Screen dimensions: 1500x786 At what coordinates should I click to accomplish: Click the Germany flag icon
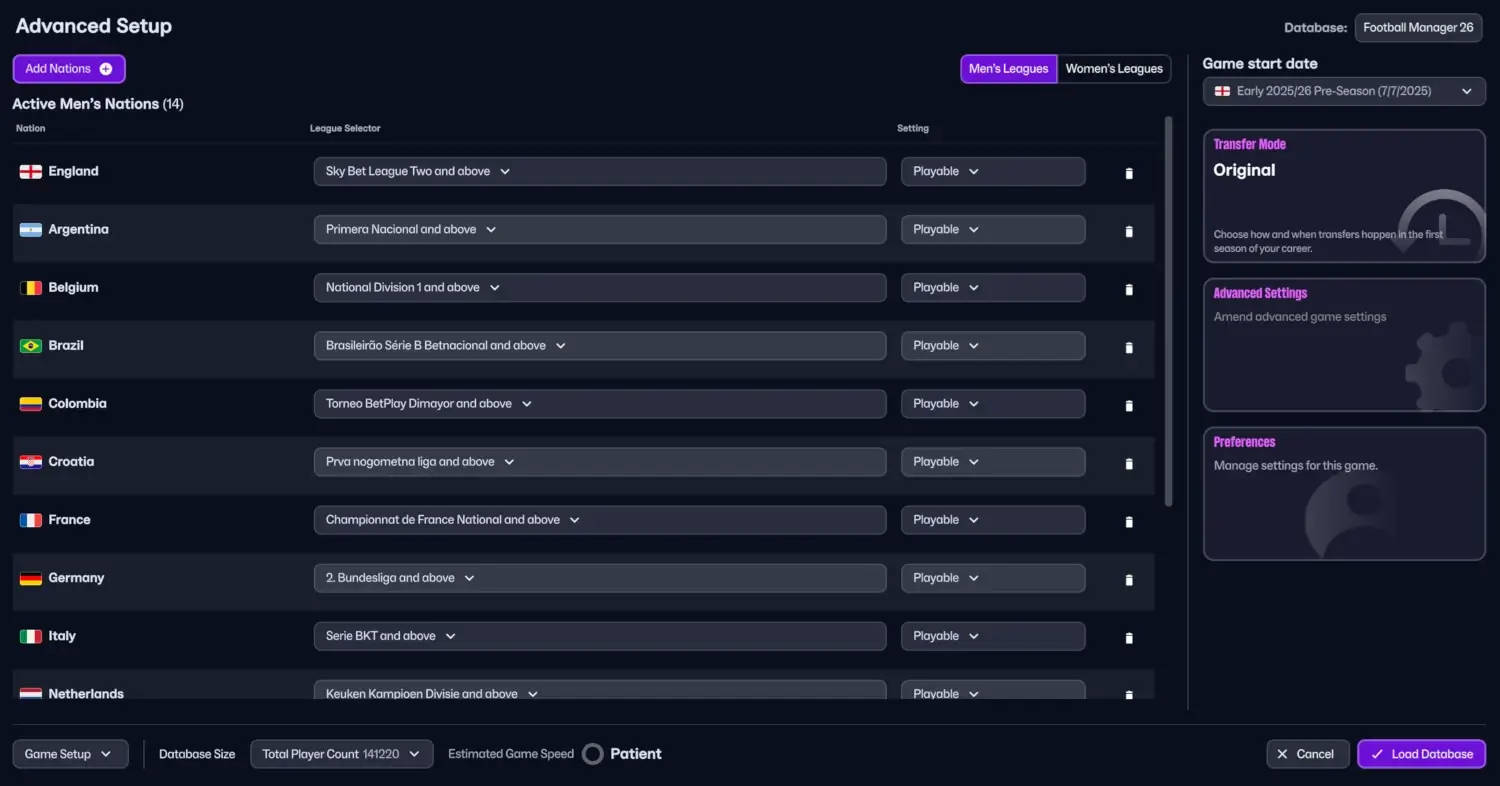[x=31, y=578]
